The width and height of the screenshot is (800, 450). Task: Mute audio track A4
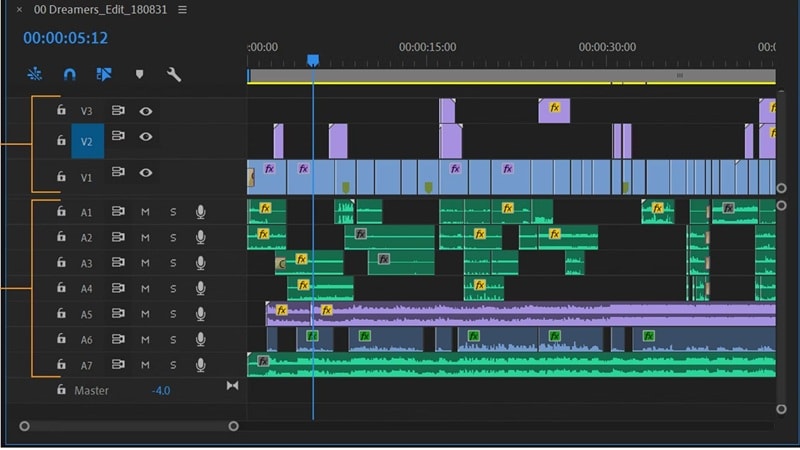145,289
